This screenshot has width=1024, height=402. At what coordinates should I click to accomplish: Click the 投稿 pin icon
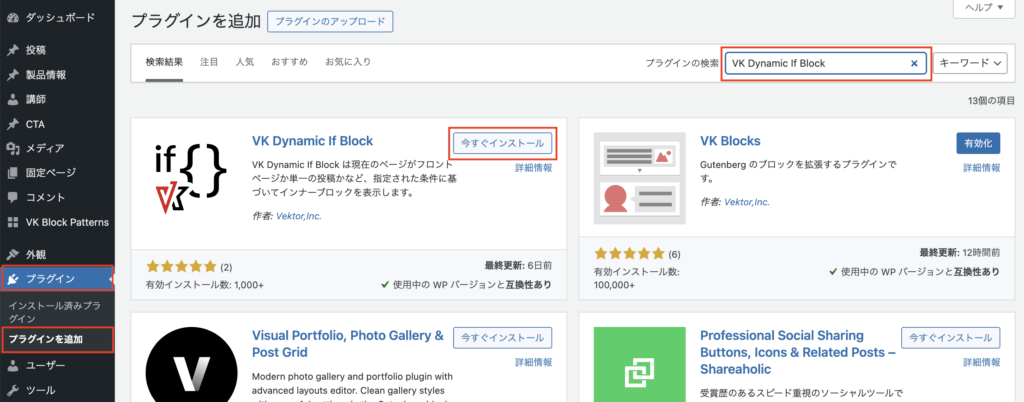[12, 50]
